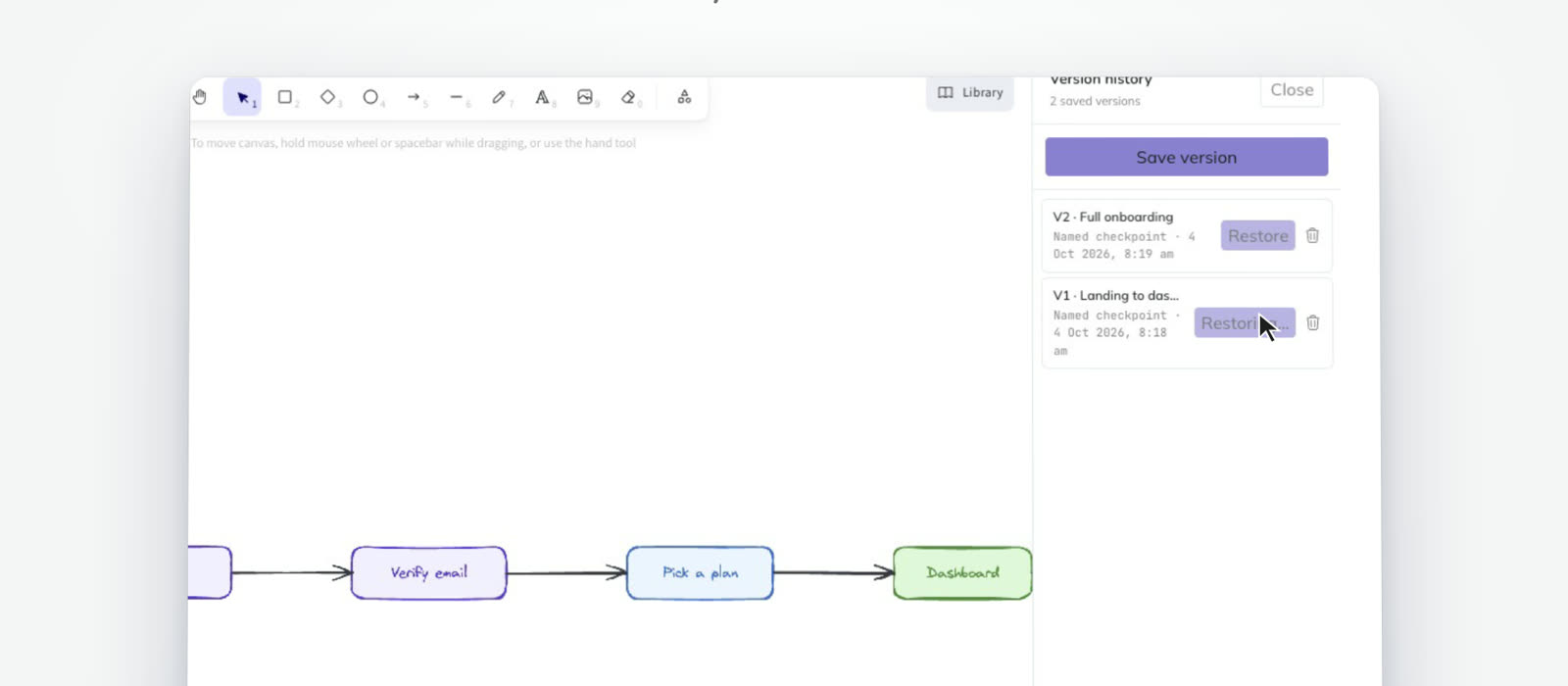
Task: Select the Eraser tool
Action: pyautogui.click(x=628, y=97)
